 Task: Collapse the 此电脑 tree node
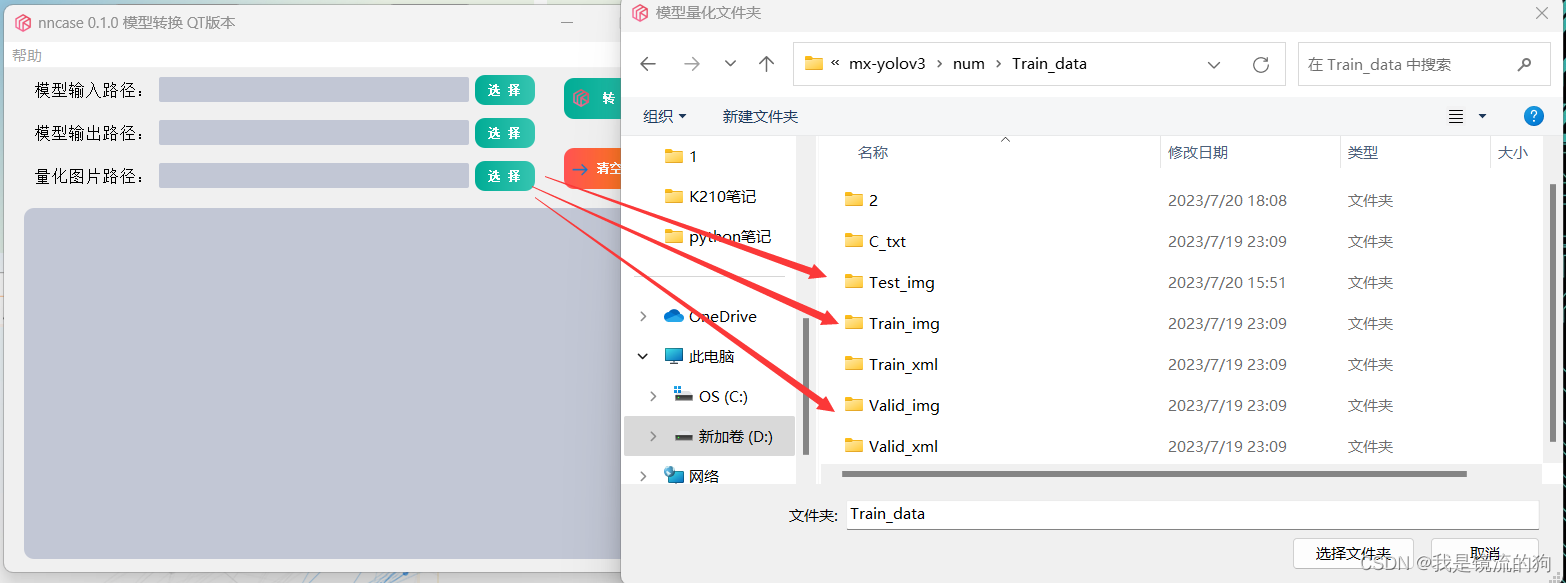click(642, 356)
